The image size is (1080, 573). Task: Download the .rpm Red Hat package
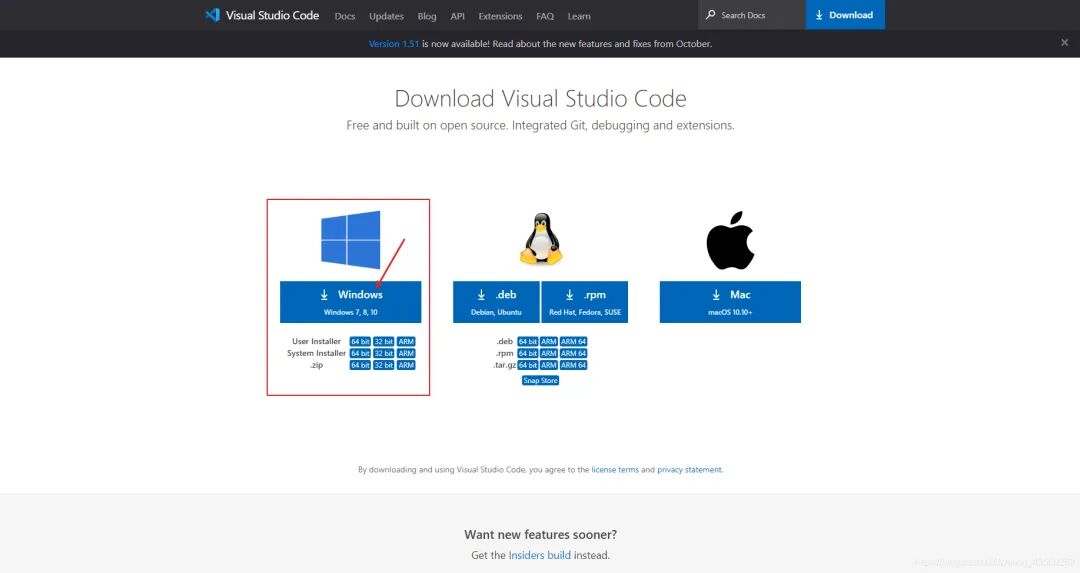coord(585,302)
